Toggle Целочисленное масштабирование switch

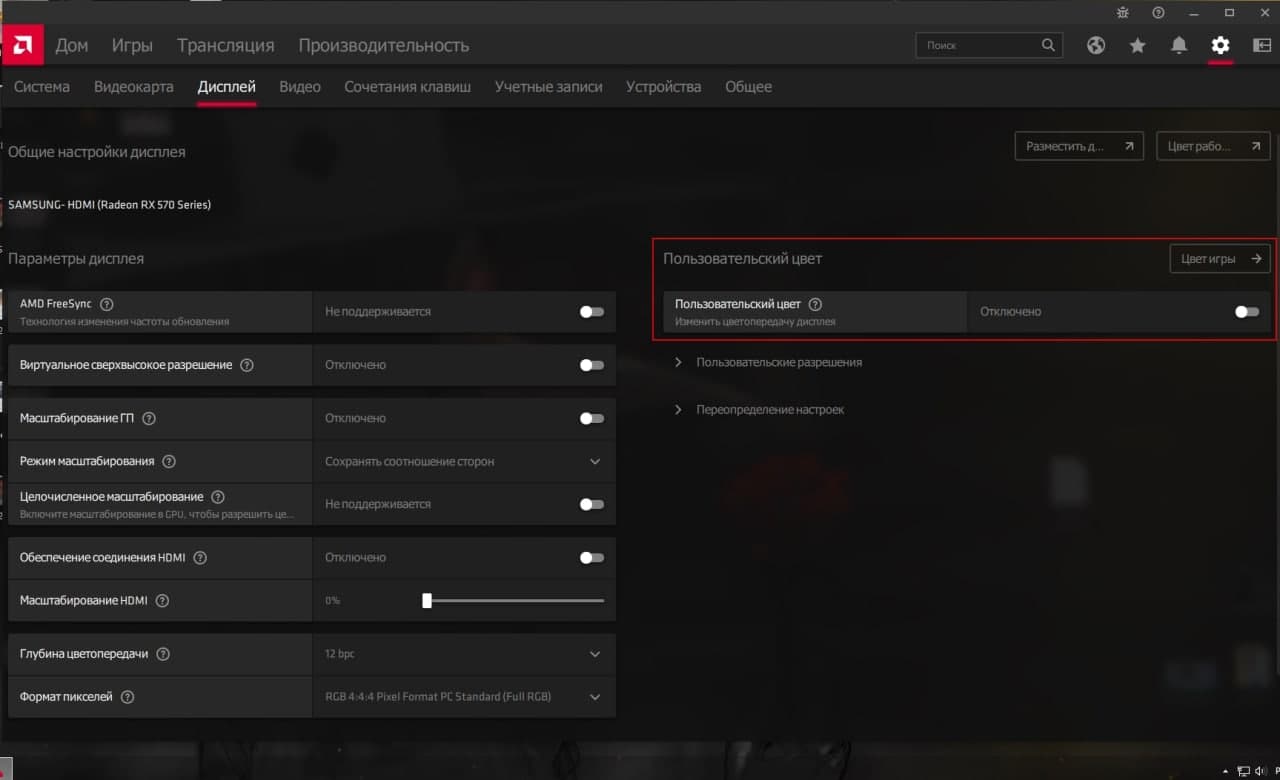click(592, 504)
